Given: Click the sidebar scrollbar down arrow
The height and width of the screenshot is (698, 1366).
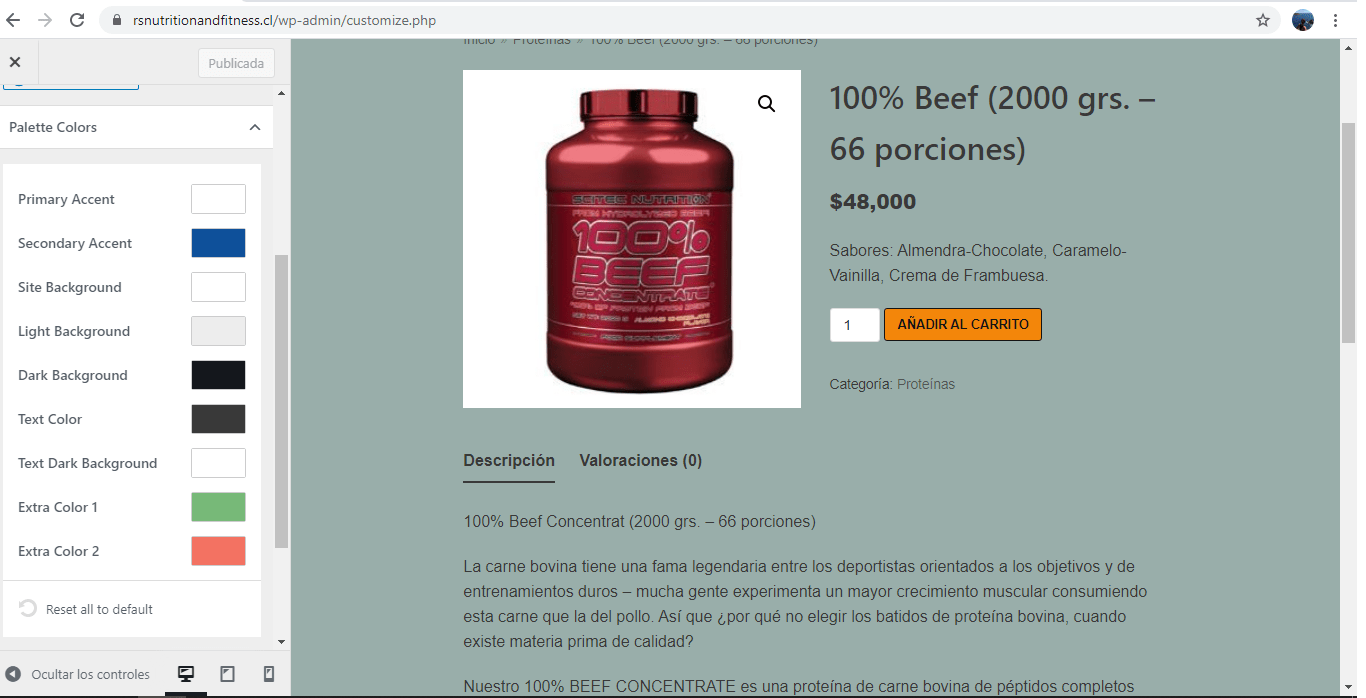Looking at the screenshot, I should coord(281,641).
